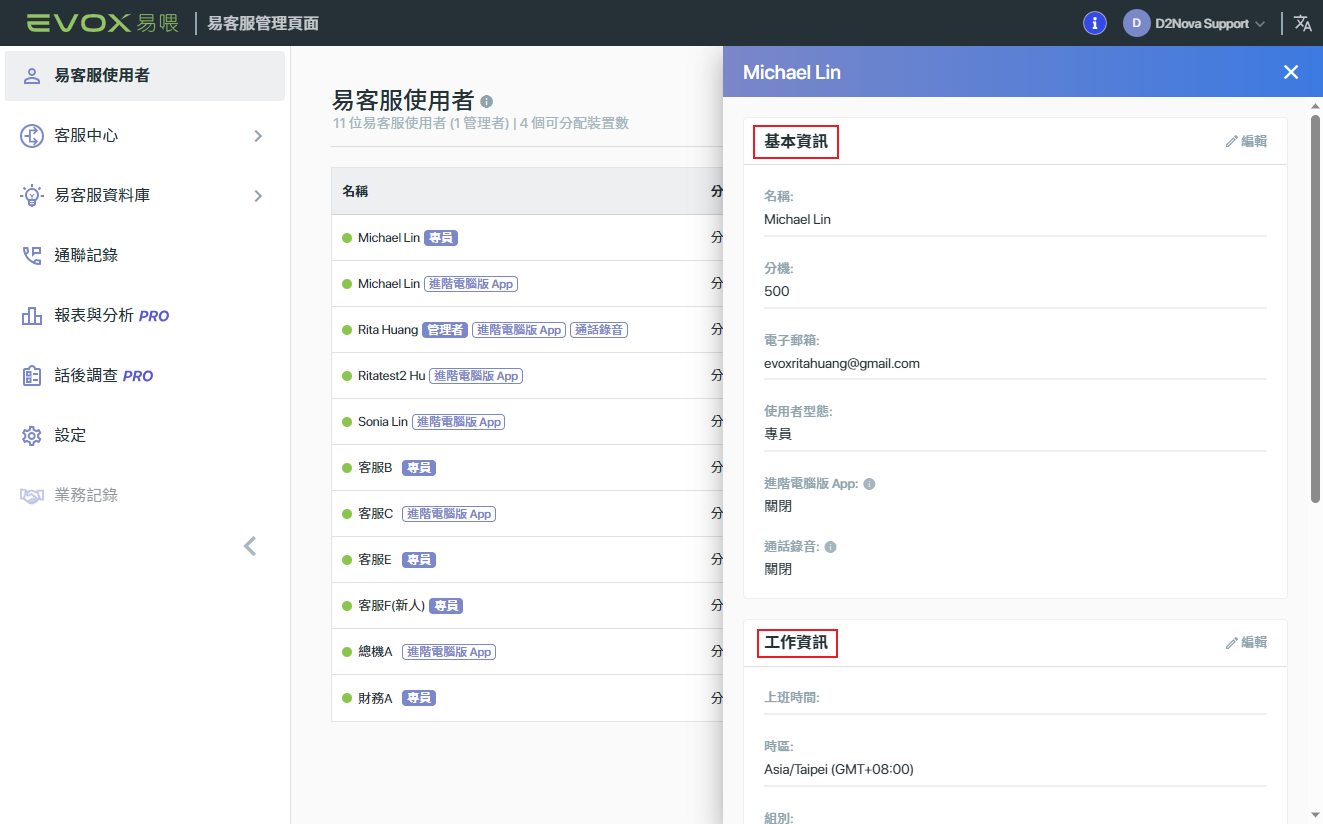Click the 報表與分析 bar chart icon
This screenshot has height=824, width=1323.
tap(32, 315)
